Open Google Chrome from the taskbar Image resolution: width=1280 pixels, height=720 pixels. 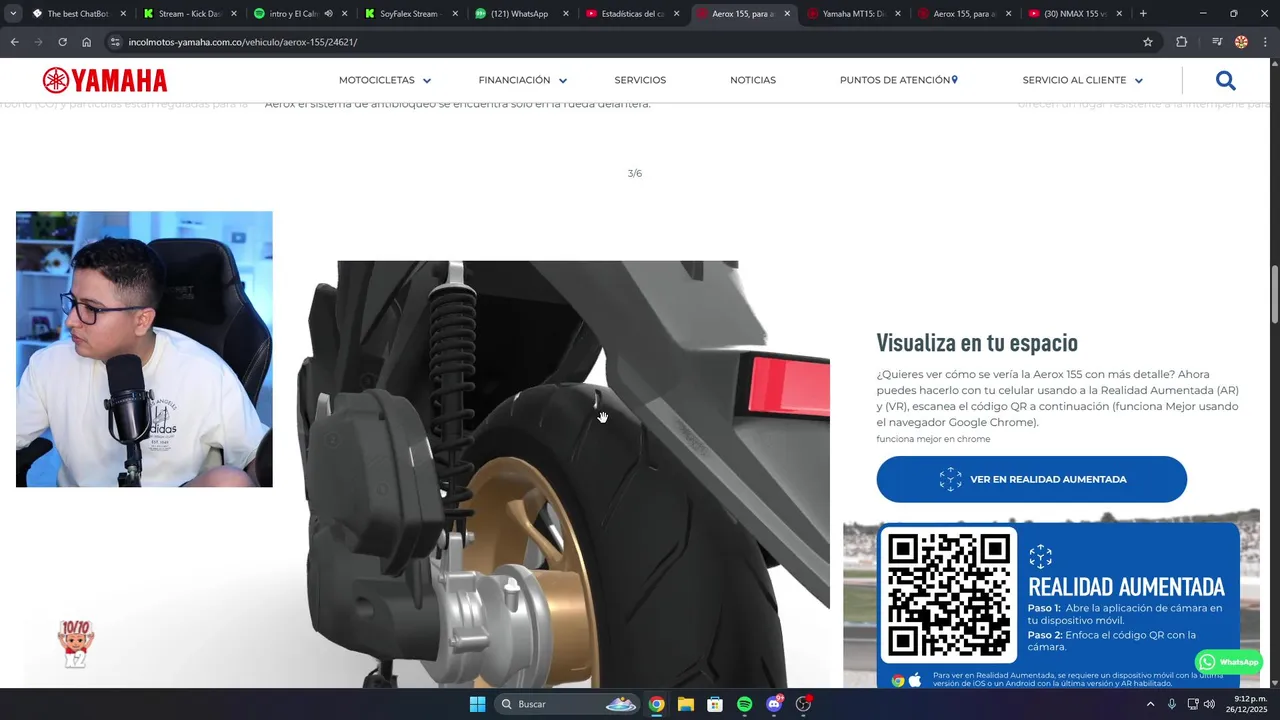coord(656,704)
